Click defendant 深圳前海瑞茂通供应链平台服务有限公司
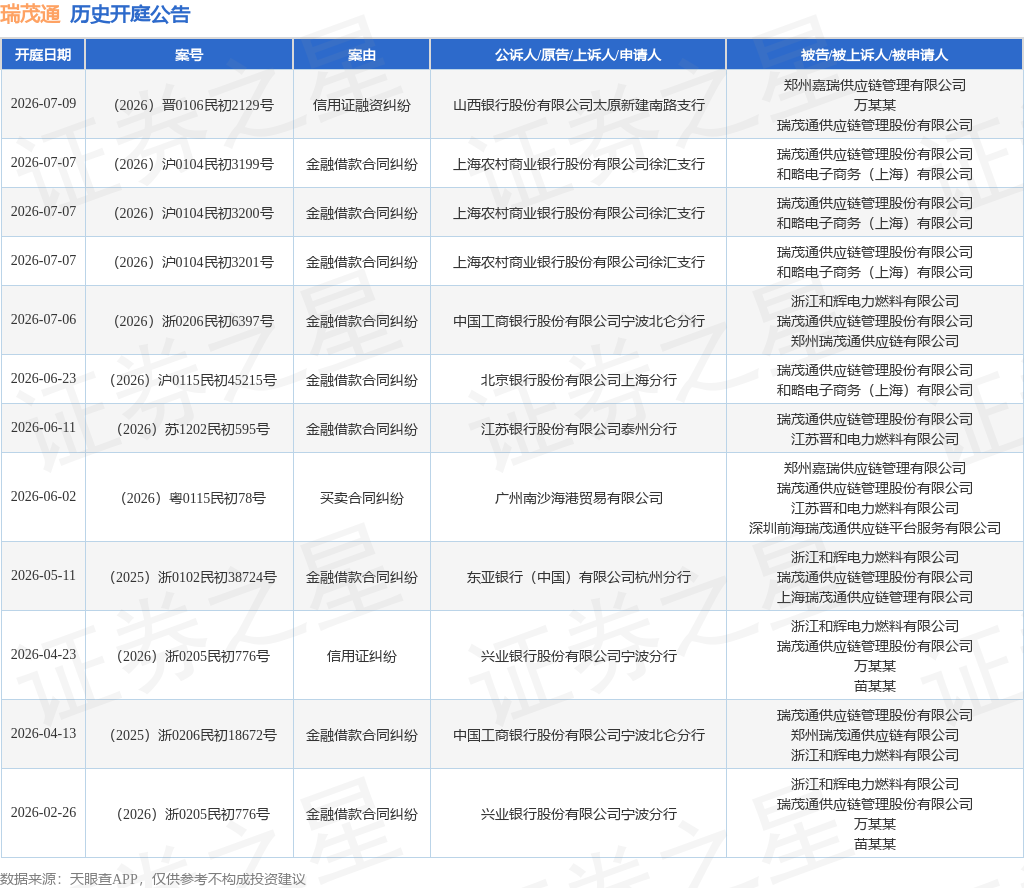 [x=874, y=528]
